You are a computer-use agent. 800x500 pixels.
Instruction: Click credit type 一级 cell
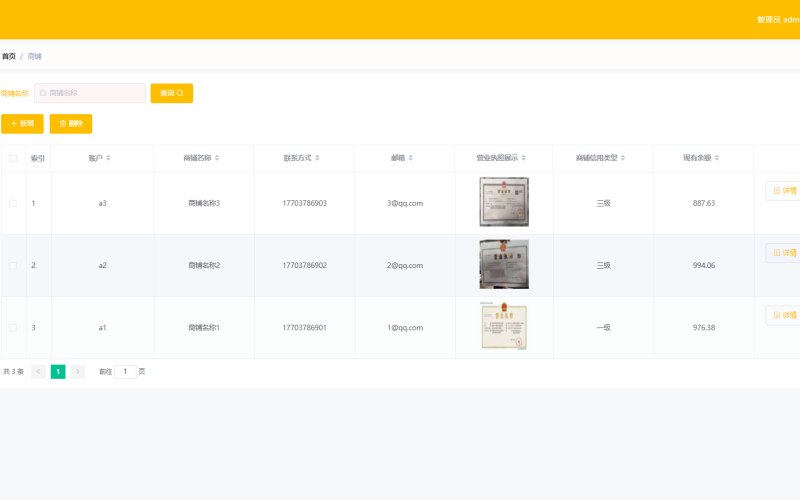coord(604,328)
